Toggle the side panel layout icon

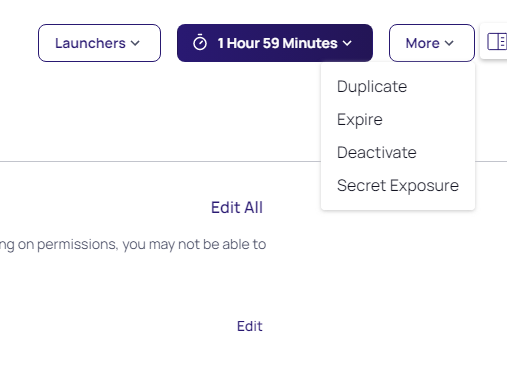coord(497,42)
